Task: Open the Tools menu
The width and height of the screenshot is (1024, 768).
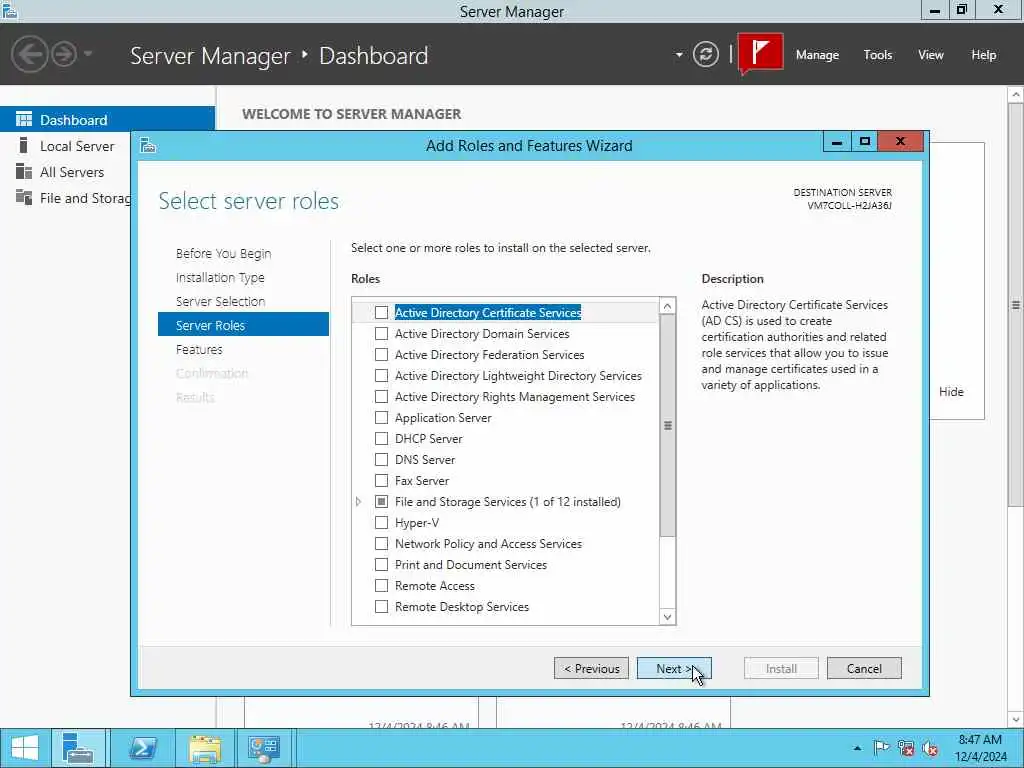Action: (878, 55)
